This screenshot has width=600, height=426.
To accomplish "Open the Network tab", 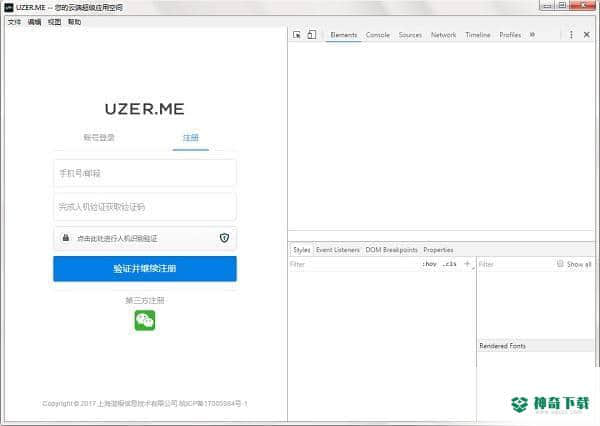I will coord(443,35).
